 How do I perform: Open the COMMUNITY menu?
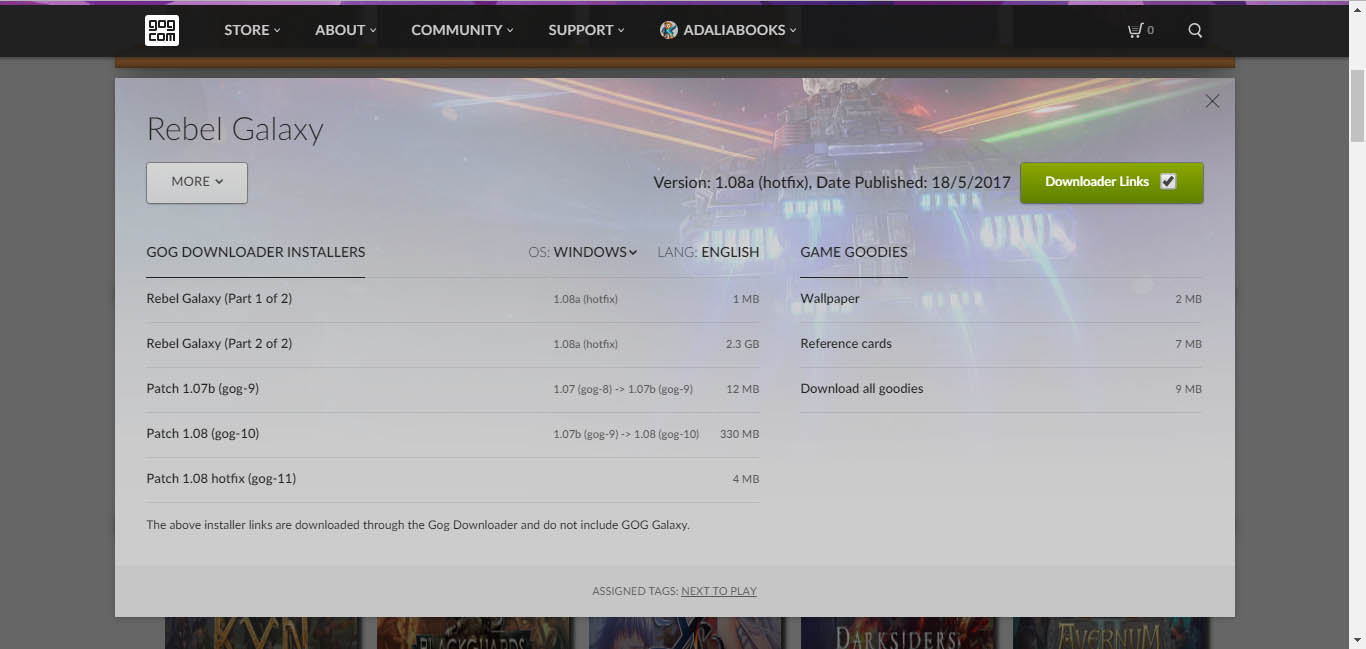[x=462, y=30]
